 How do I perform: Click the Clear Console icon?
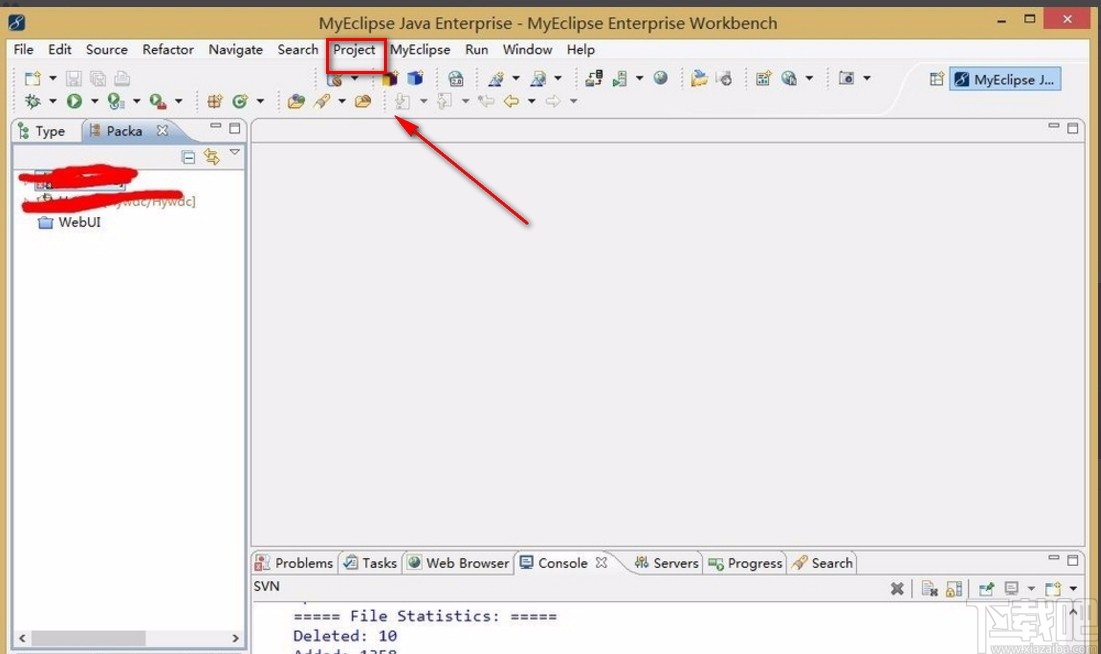[x=930, y=589]
